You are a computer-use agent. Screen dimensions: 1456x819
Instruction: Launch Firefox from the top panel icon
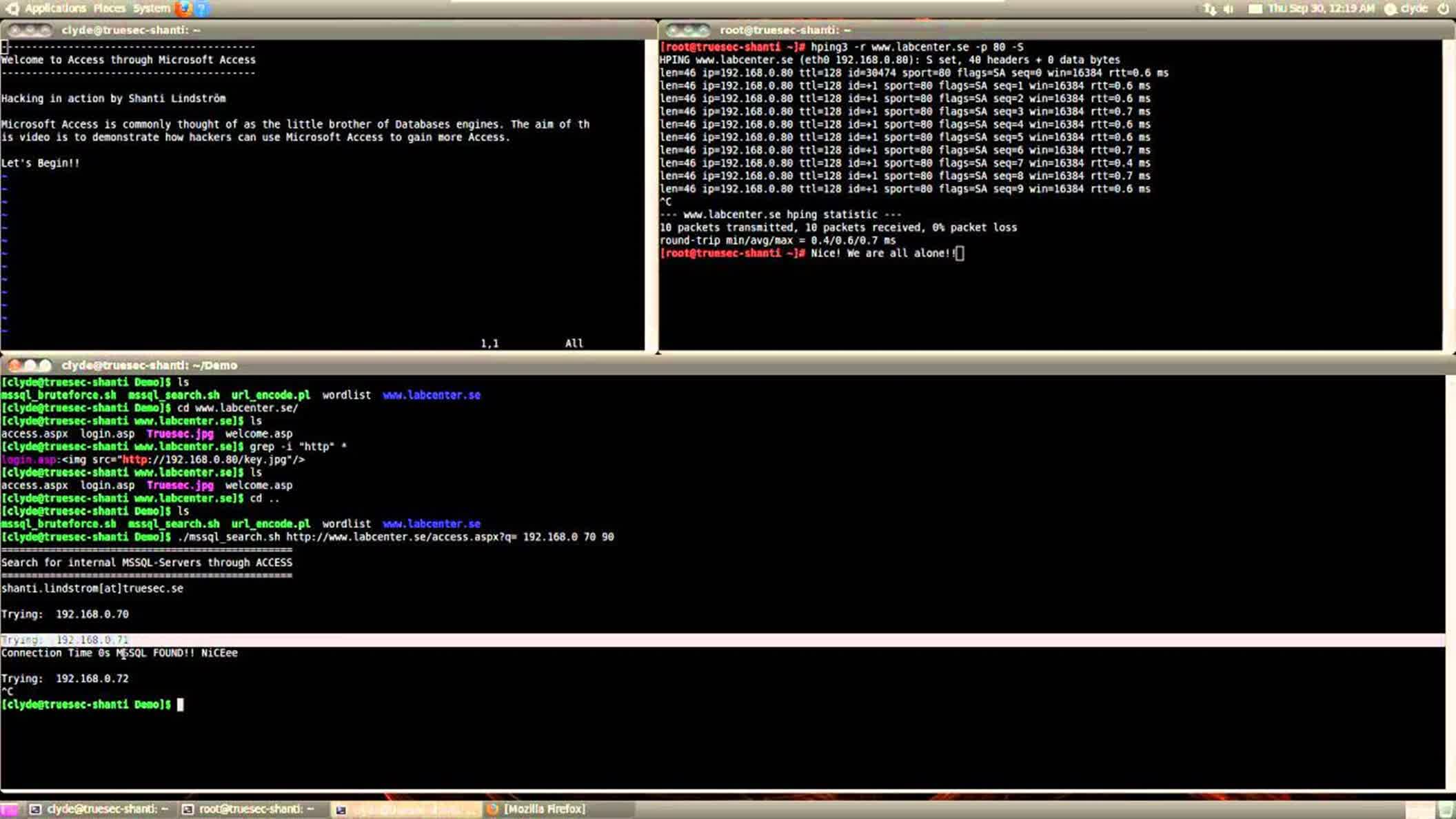pos(183,8)
